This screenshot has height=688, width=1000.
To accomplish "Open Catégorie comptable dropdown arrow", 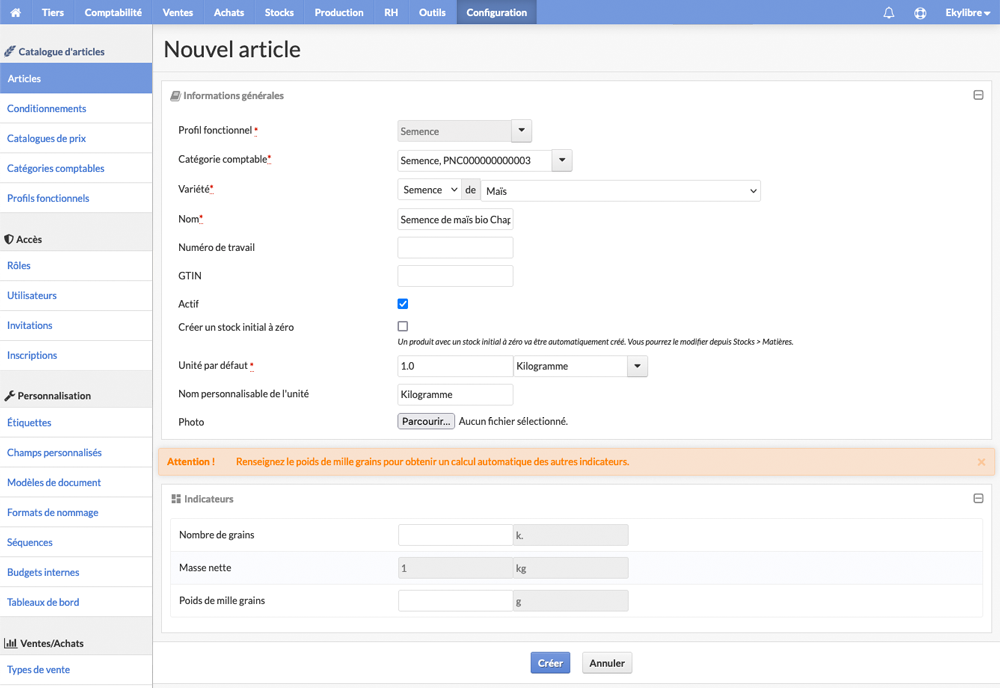I will click(x=562, y=160).
